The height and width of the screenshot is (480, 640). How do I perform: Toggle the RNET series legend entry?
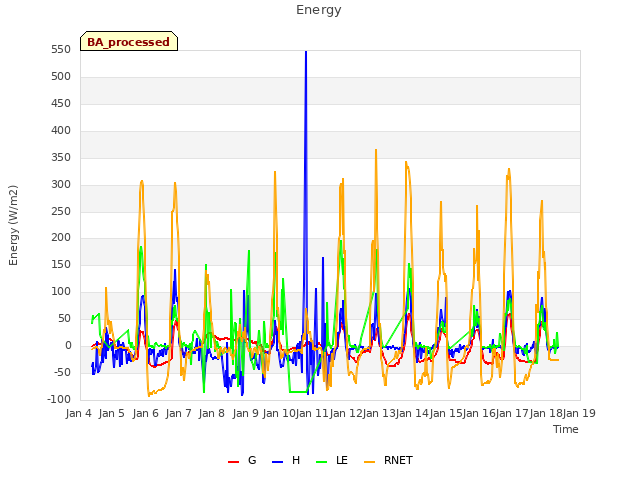pos(388,460)
